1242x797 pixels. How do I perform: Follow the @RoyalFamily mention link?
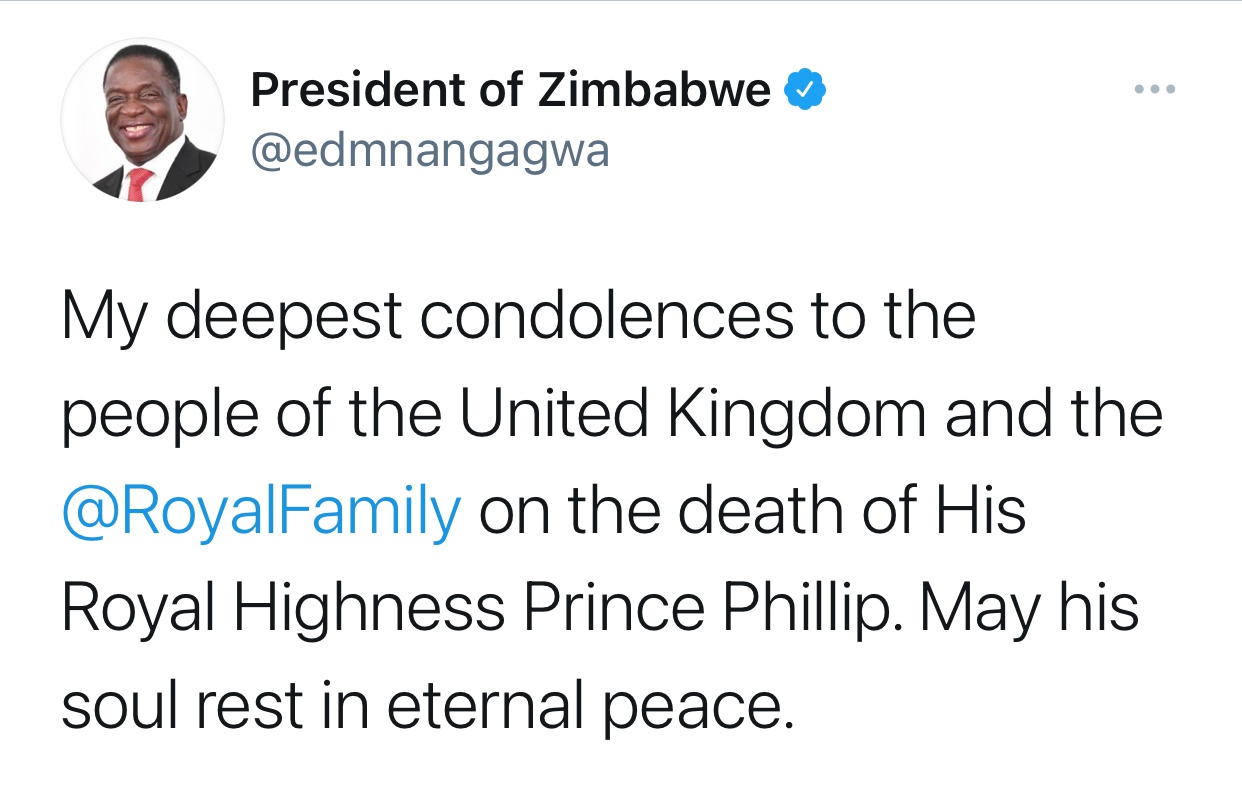pyautogui.click(x=262, y=511)
